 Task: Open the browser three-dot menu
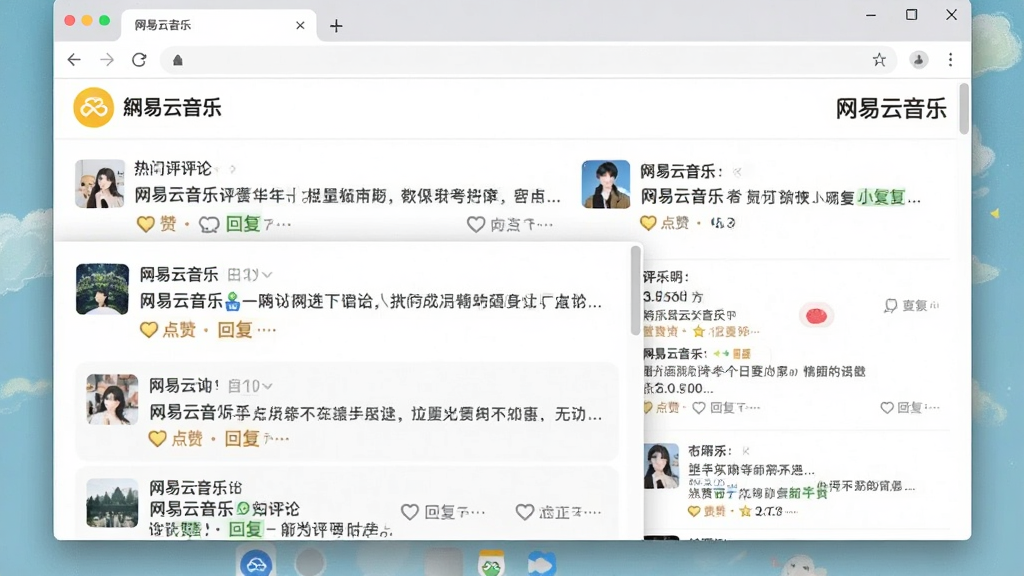pyautogui.click(x=950, y=60)
